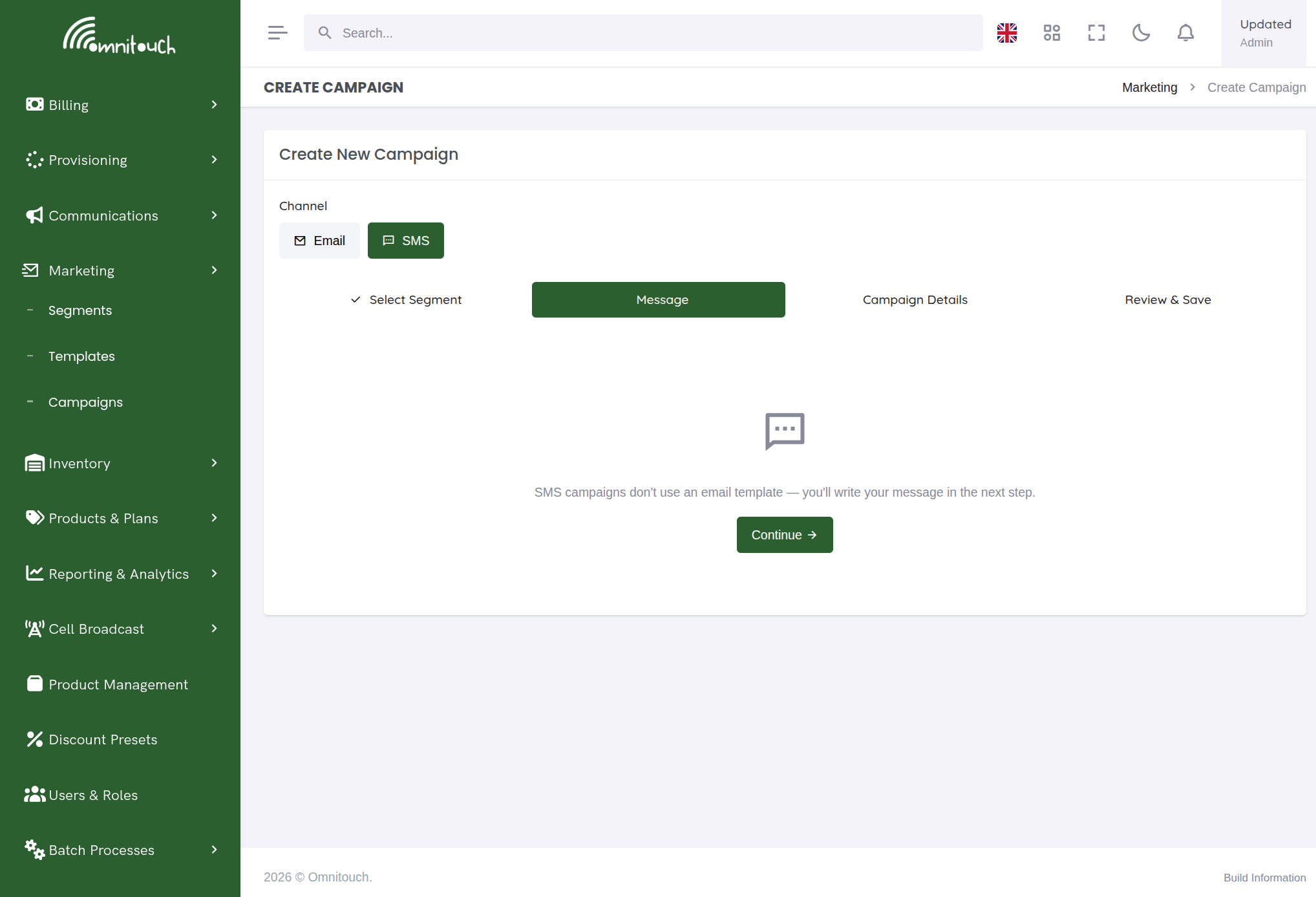Expand the Provisioning sidebar section
This screenshot has width=1316, height=897.
120,160
